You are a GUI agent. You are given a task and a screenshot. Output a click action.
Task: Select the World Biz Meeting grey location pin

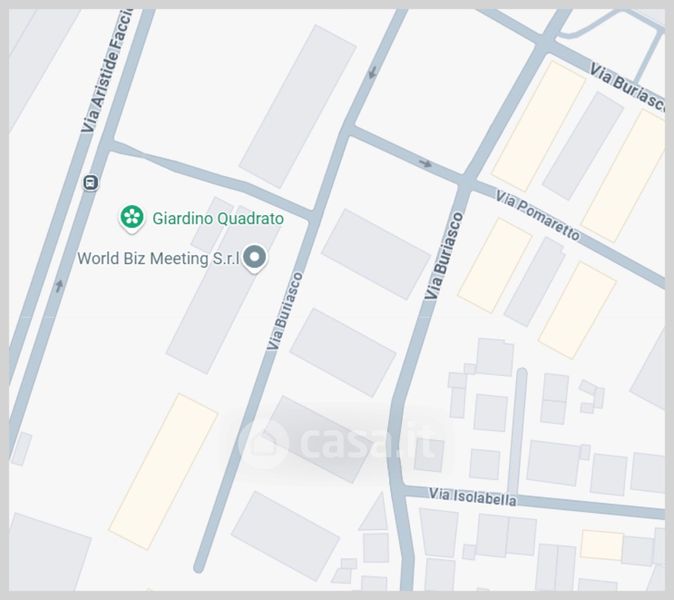[x=254, y=258]
